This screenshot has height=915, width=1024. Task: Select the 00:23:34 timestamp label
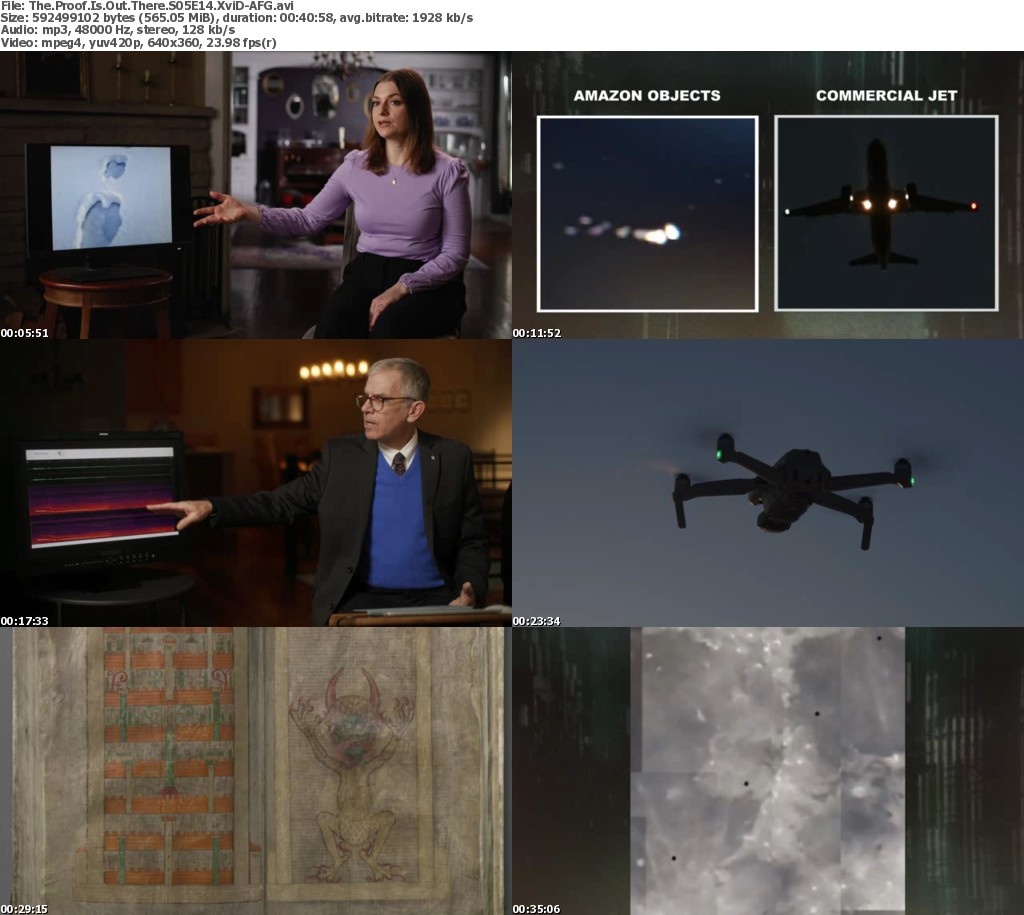[537, 620]
